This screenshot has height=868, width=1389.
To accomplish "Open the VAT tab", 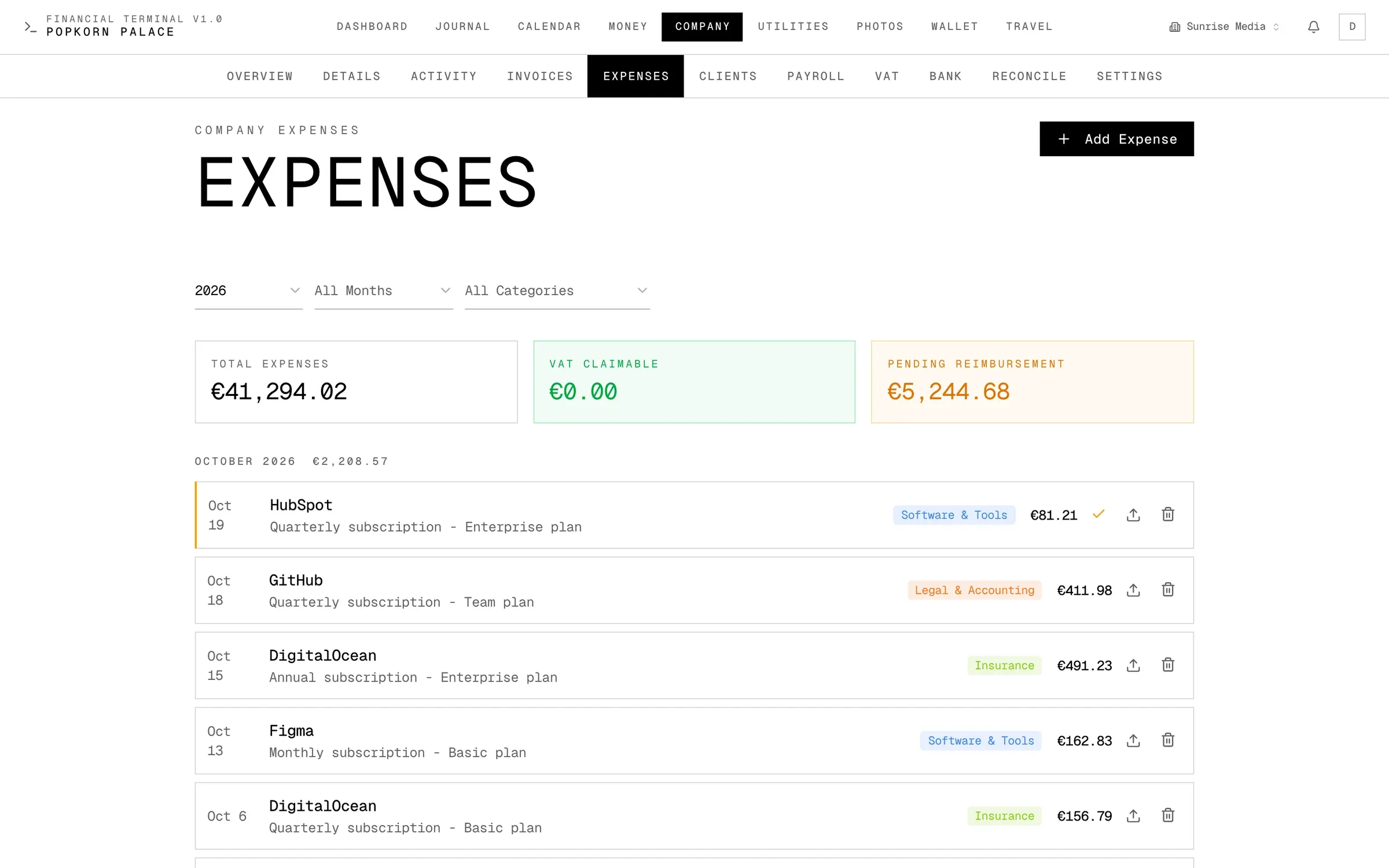I will click(887, 76).
